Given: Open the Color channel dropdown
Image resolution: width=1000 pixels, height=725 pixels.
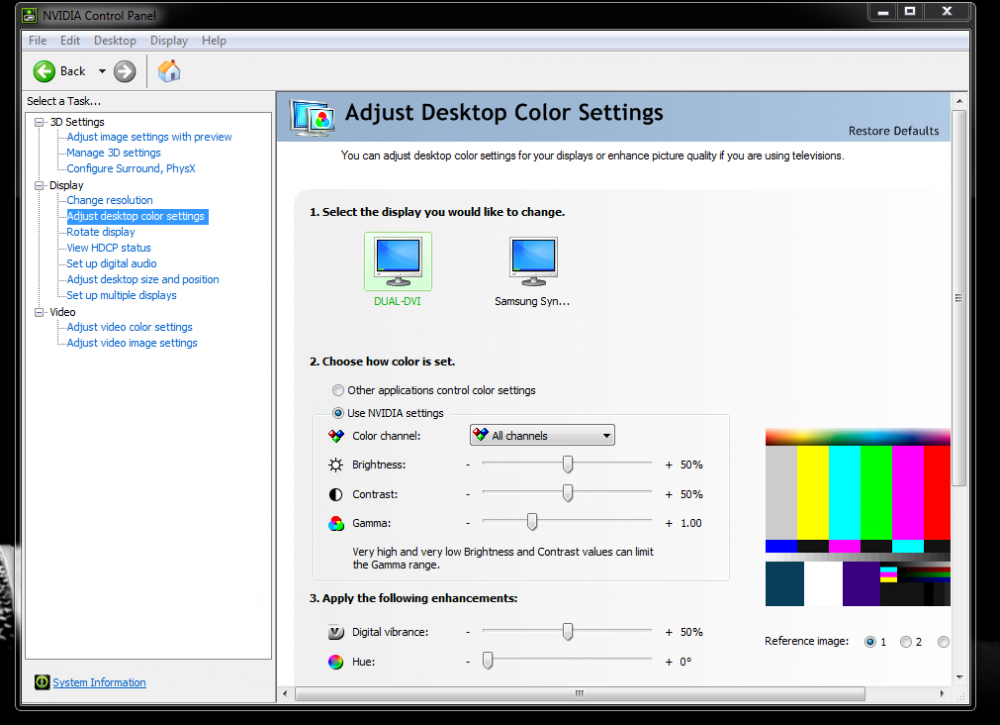Looking at the screenshot, I should 542,436.
